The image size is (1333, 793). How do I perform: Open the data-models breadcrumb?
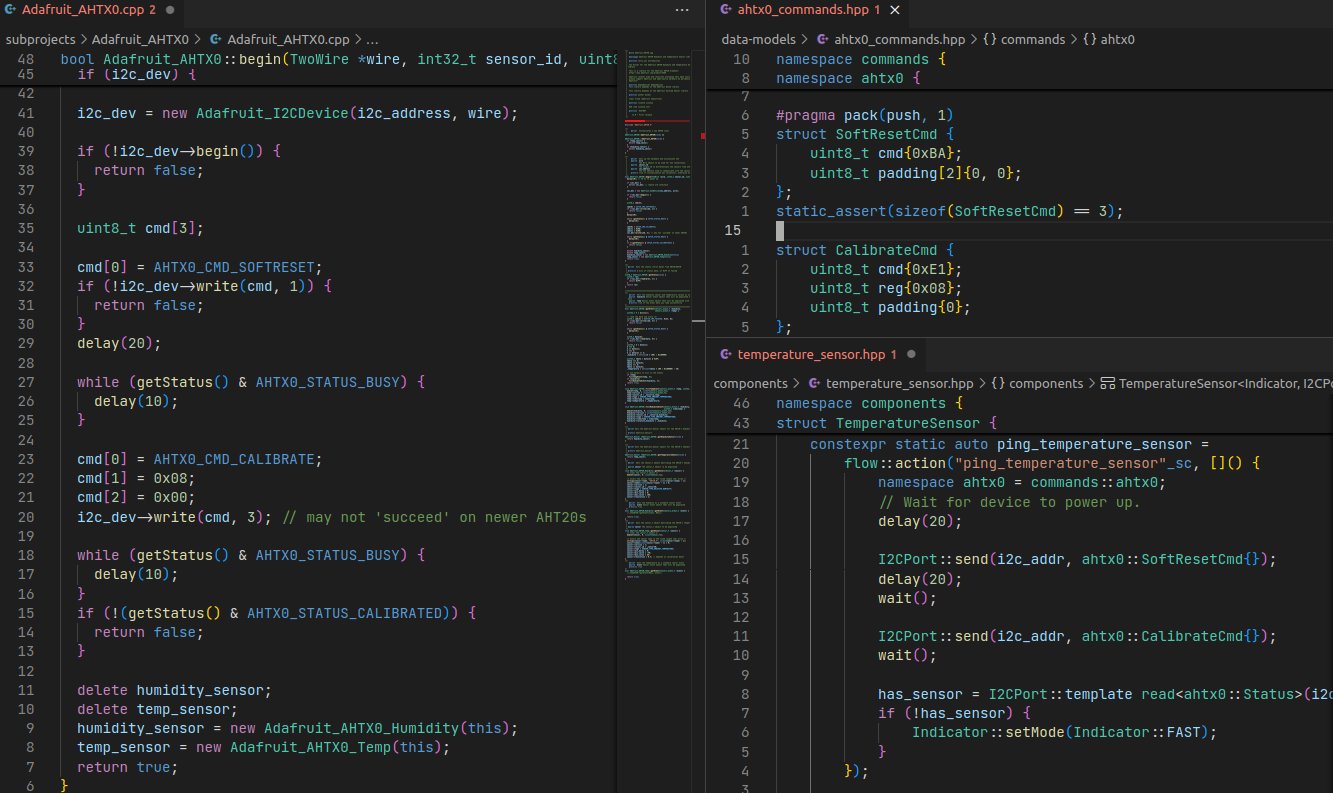point(759,40)
